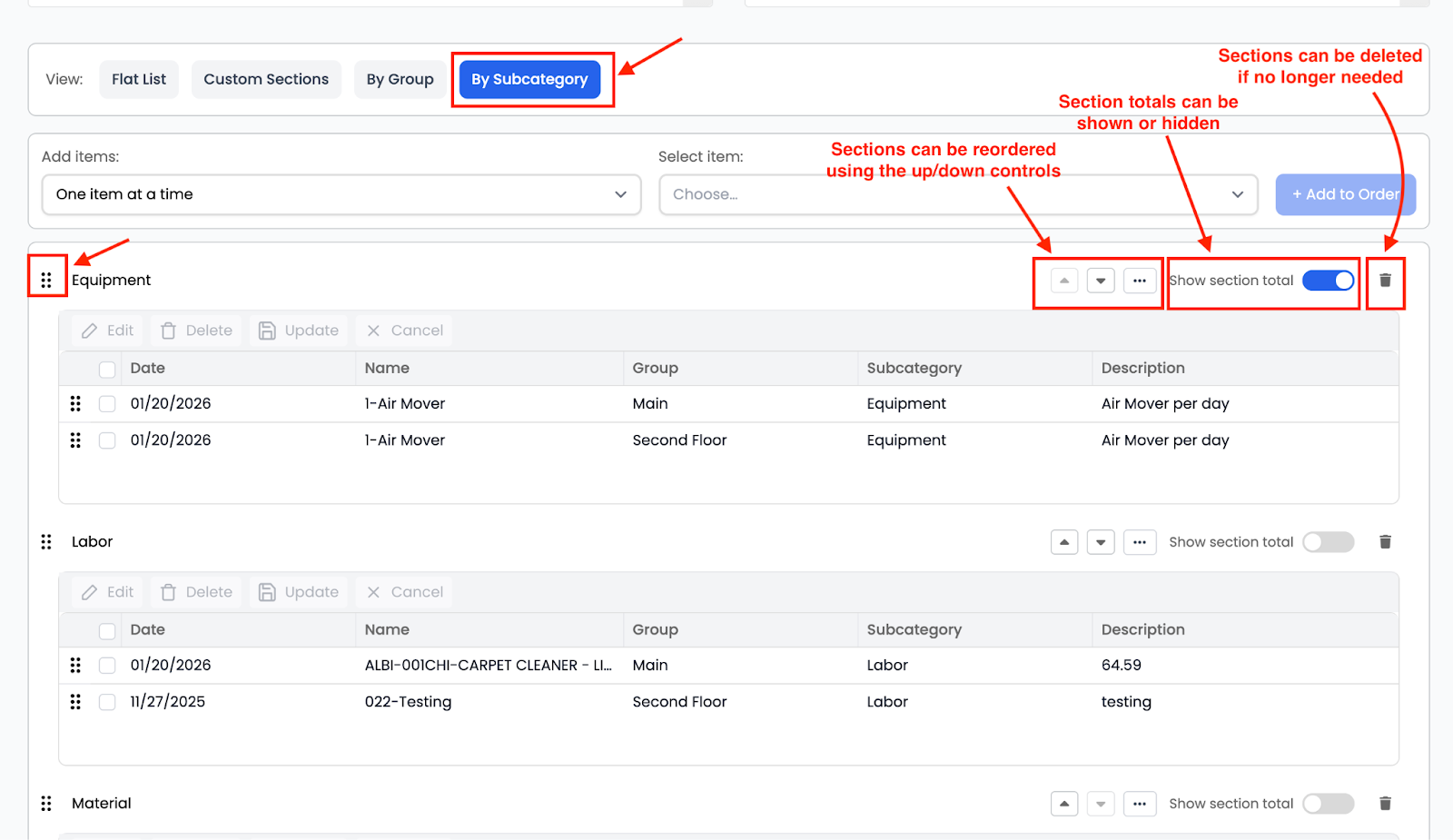Move the Equipment section down
Image resolution: width=1453 pixels, height=840 pixels.
coord(1101,281)
